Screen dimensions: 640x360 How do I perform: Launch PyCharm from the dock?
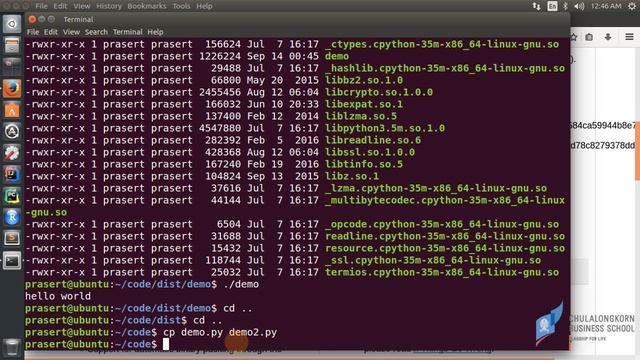(12, 196)
